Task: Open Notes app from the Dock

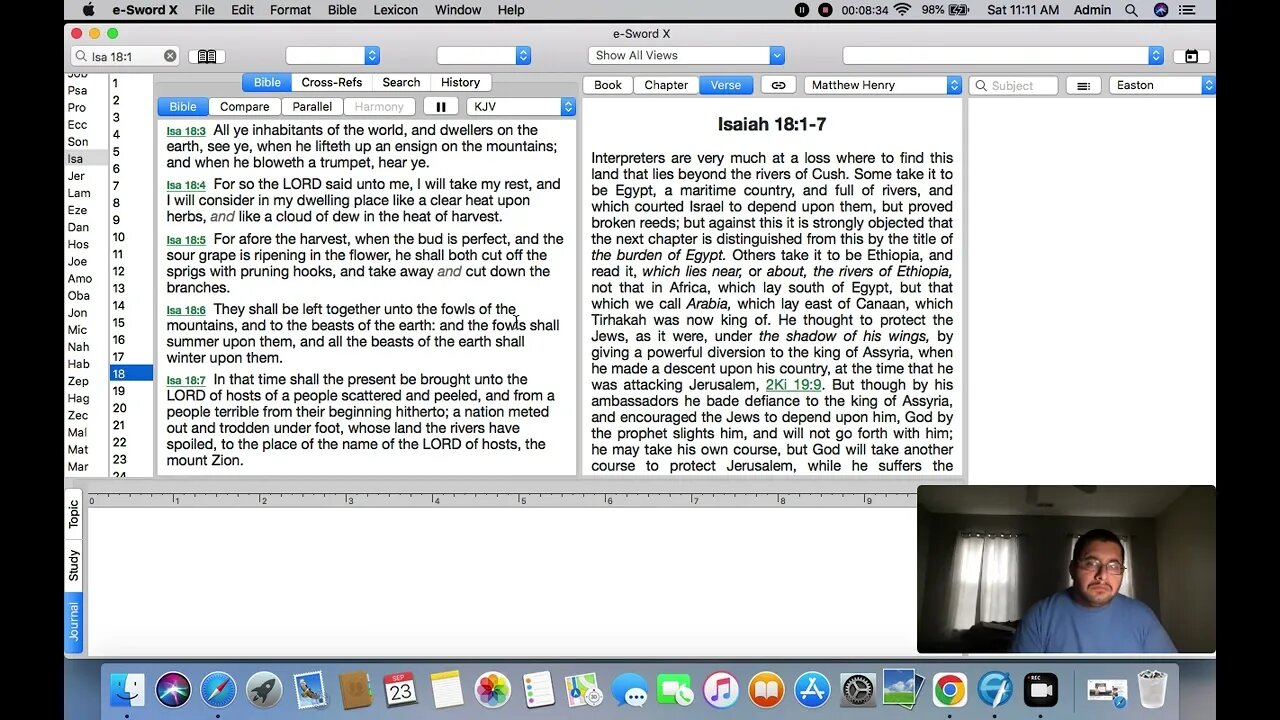Action: pos(447,690)
